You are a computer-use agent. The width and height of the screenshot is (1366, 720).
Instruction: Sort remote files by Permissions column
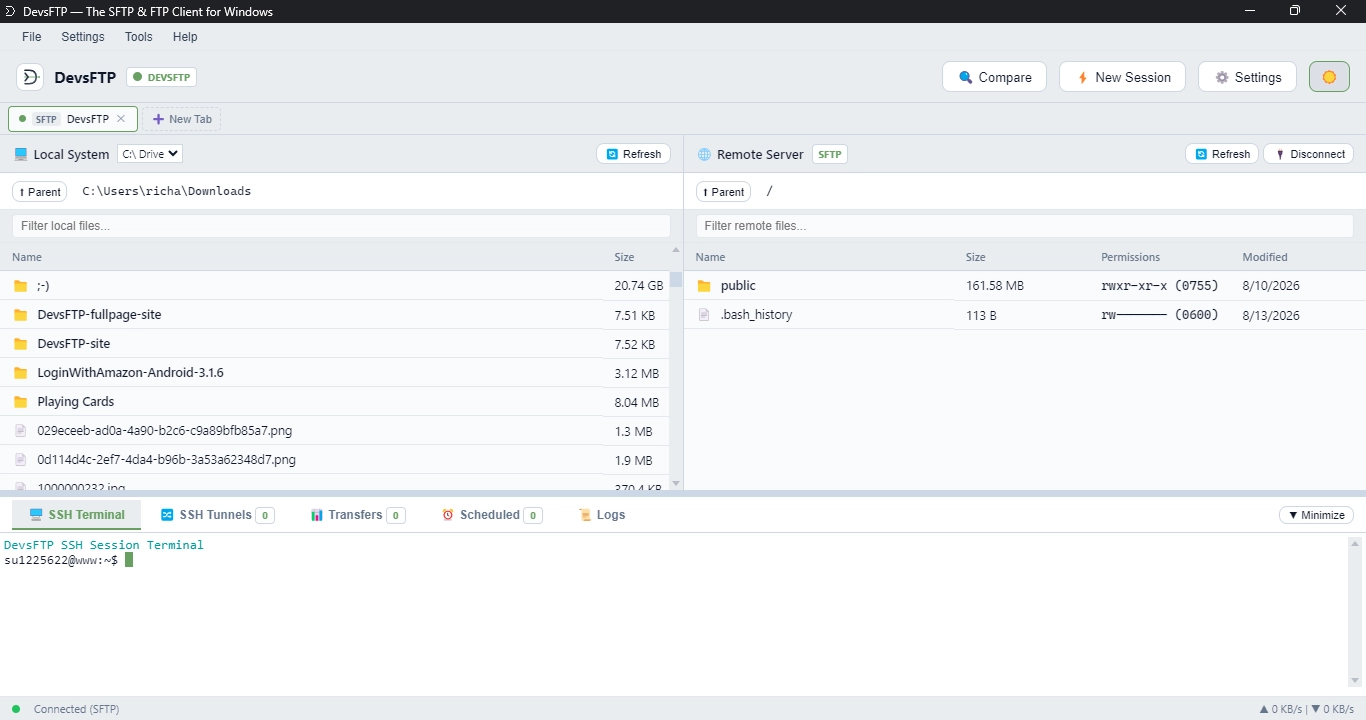click(1131, 257)
